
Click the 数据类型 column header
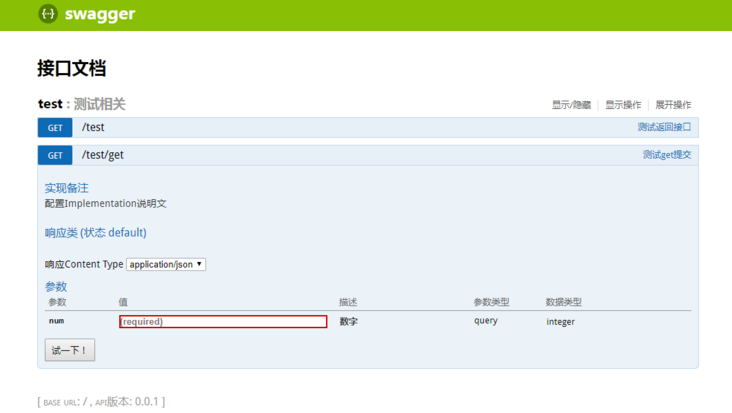click(564, 302)
